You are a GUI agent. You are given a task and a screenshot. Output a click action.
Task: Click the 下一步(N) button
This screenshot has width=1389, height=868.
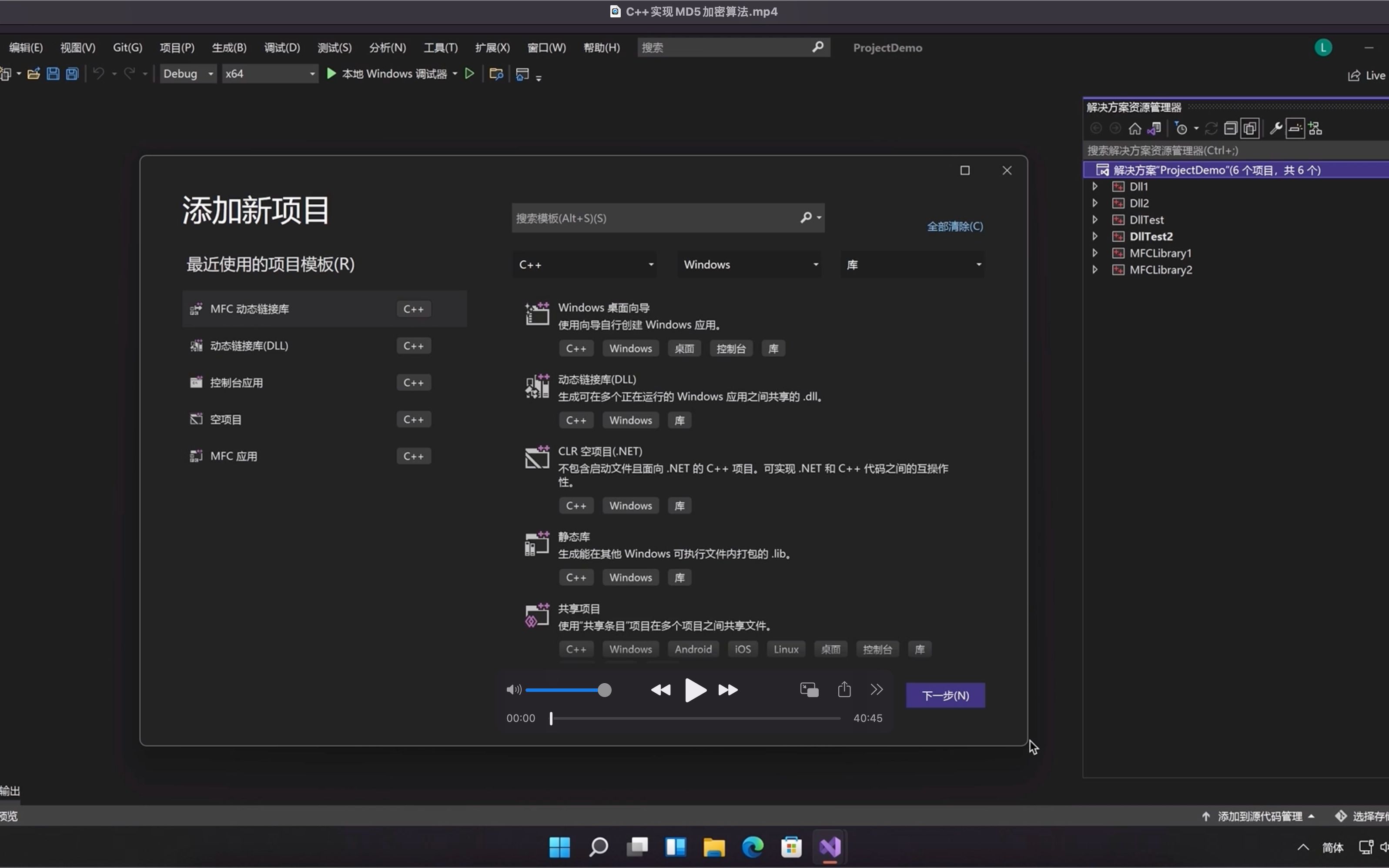944,694
